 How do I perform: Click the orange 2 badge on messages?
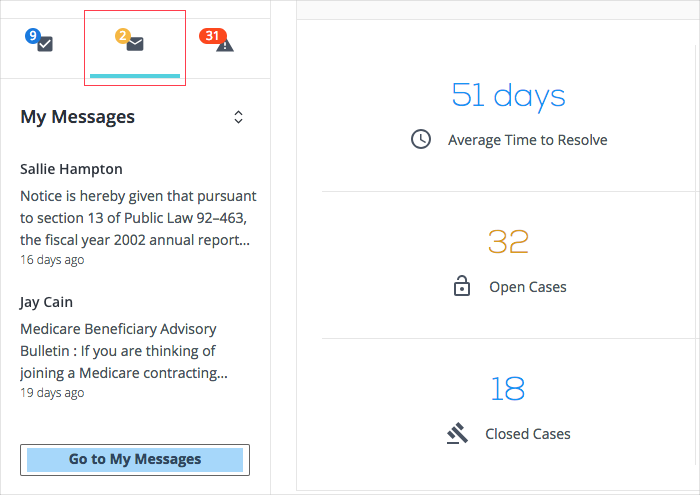point(123,35)
